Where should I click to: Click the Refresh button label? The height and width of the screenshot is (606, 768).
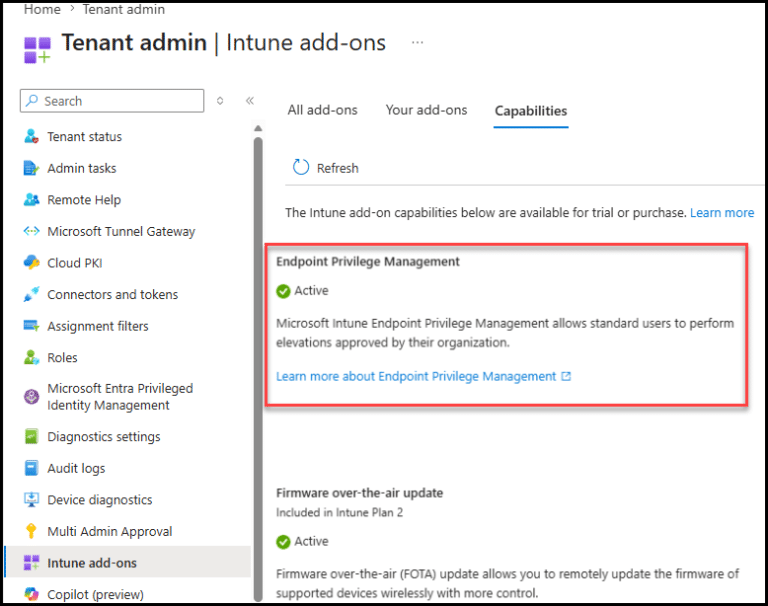(337, 168)
